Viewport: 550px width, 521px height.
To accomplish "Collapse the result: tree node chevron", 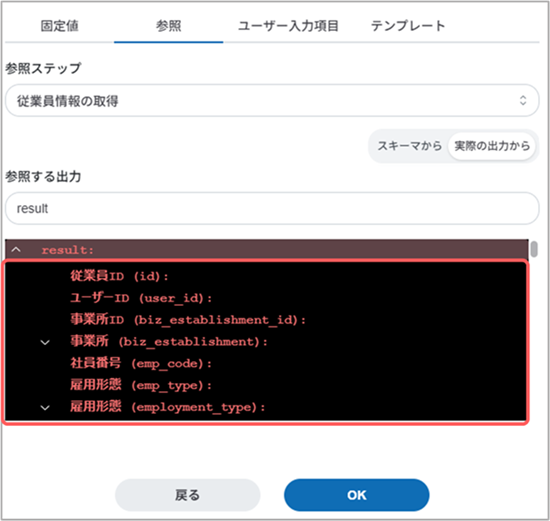I will coord(16,250).
